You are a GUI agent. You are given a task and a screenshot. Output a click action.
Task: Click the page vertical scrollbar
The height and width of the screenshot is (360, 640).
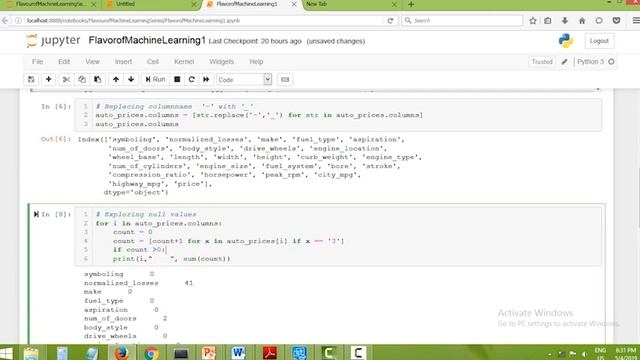coord(637,198)
